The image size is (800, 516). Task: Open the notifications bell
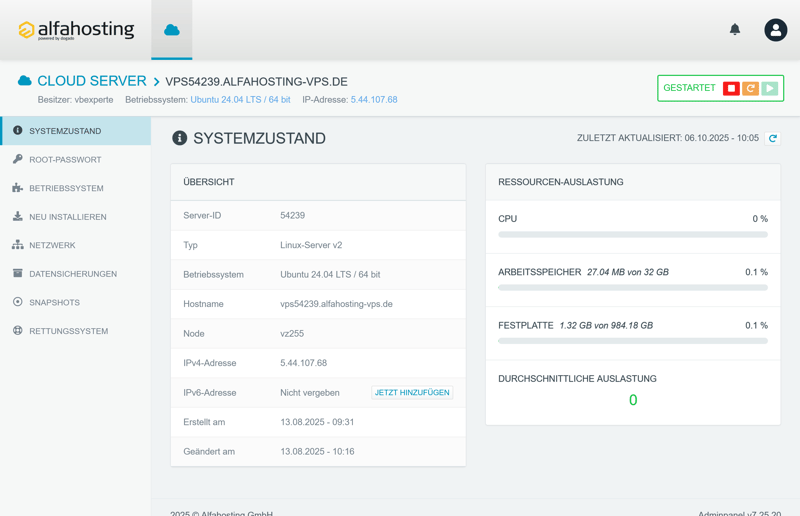[735, 30]
